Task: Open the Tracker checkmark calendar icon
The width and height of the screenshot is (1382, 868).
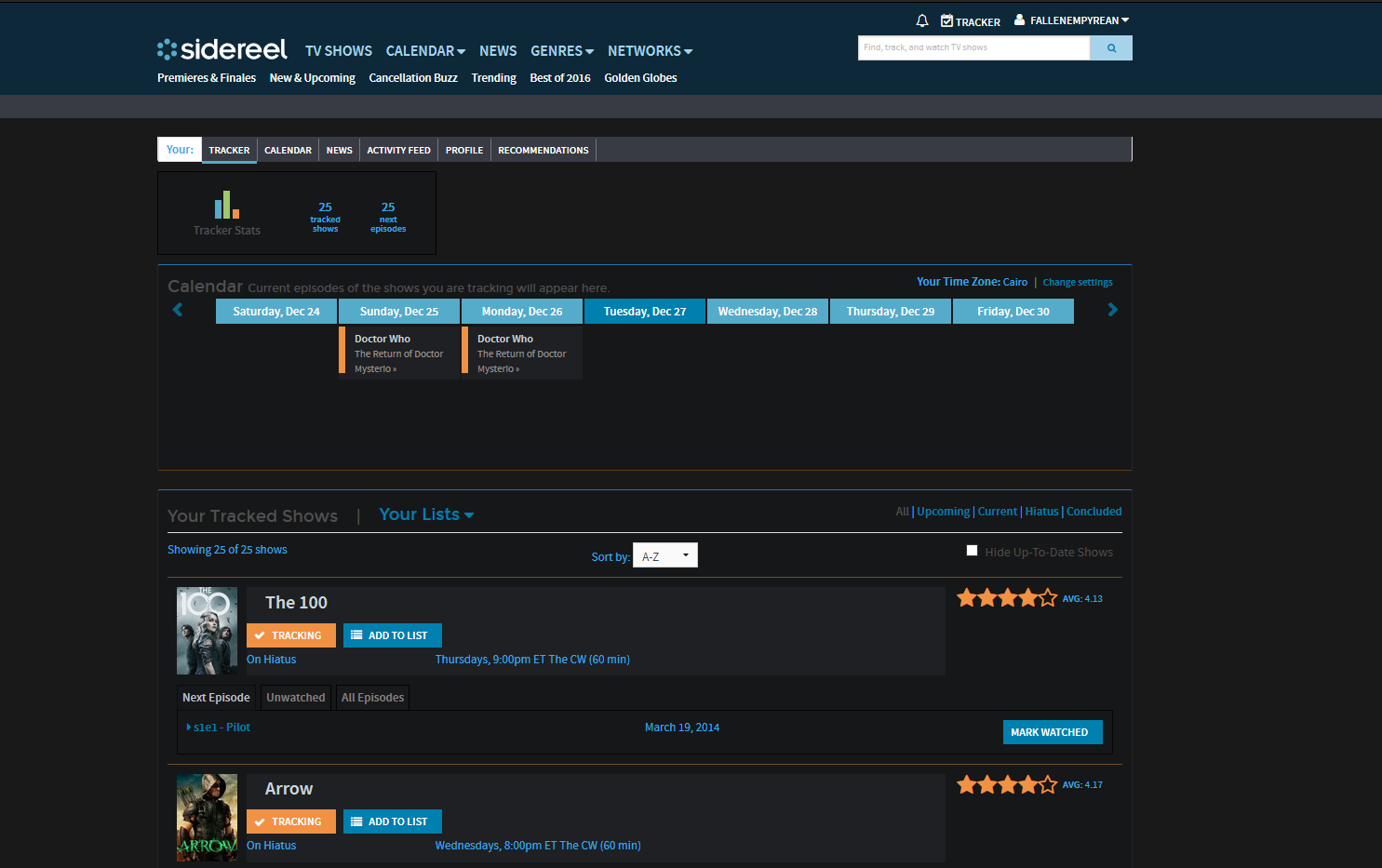Action: tap(946, 20)
